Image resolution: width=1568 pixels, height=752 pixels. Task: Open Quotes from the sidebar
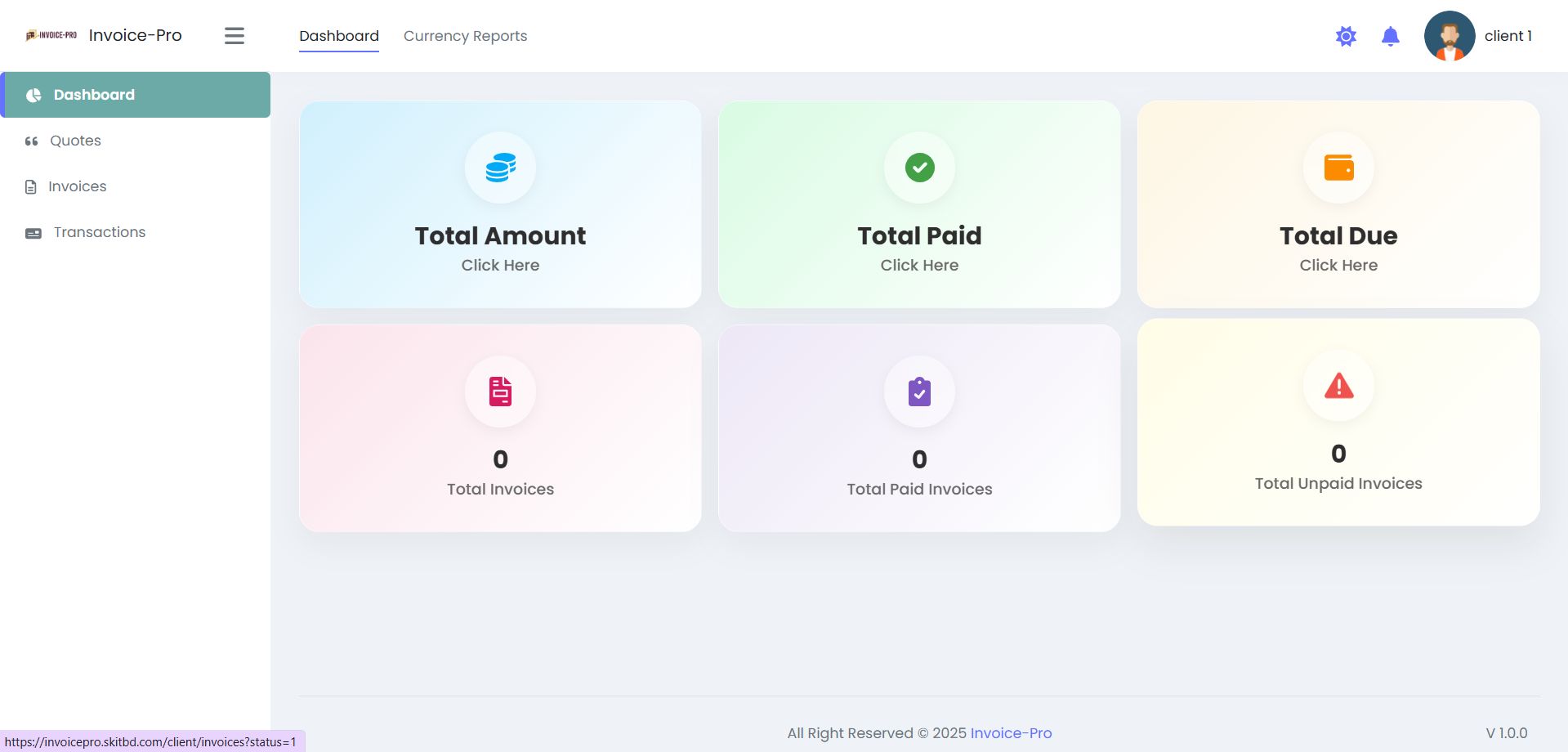tap(75, 141)
